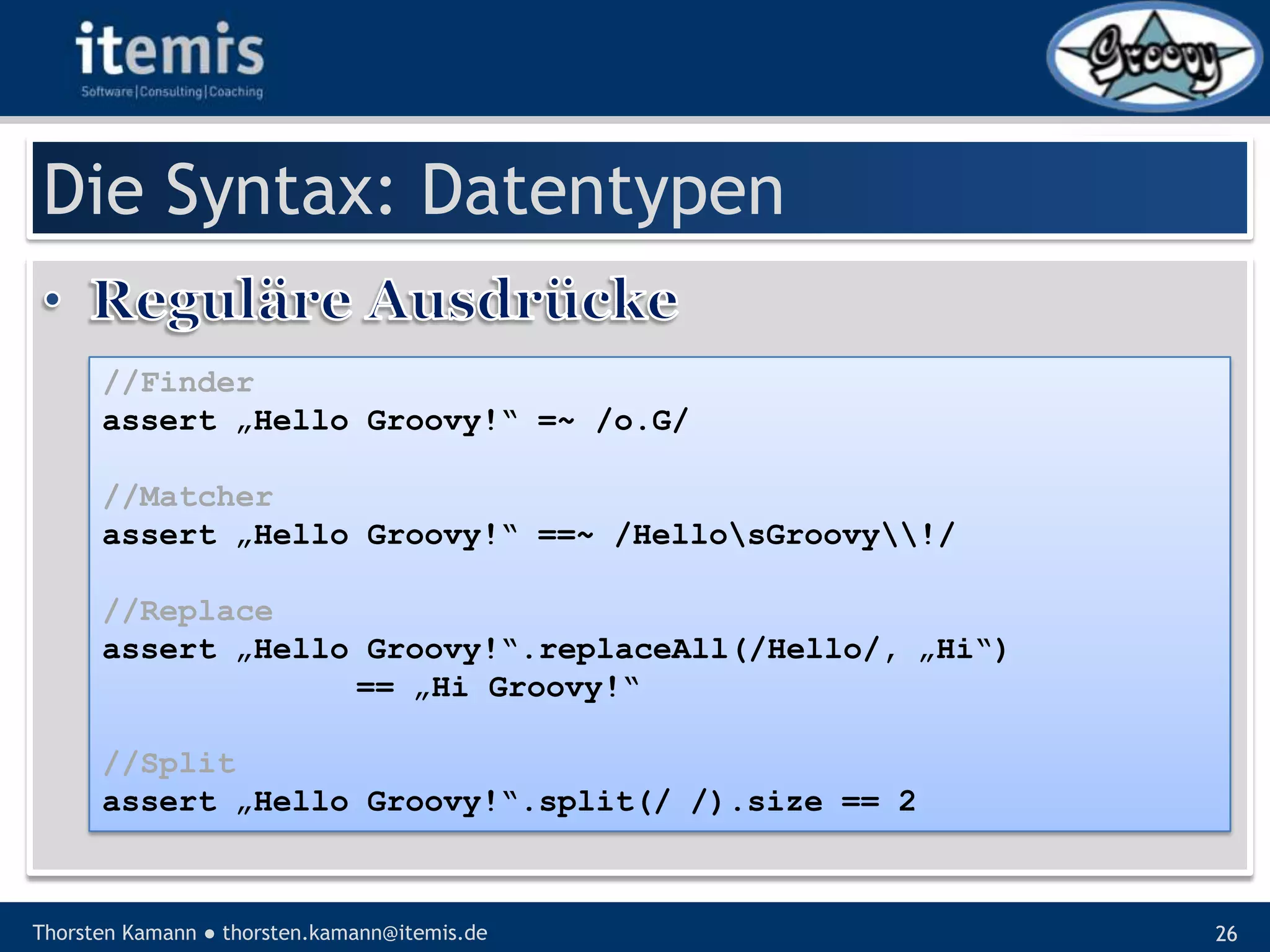
Task: Click the //Replace comment line
Action: (188, 611)
